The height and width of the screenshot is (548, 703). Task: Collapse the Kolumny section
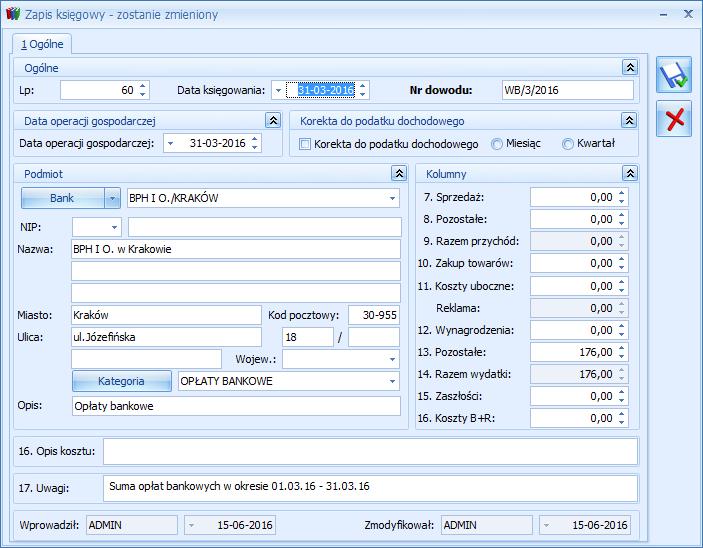[x=630, y=174]
